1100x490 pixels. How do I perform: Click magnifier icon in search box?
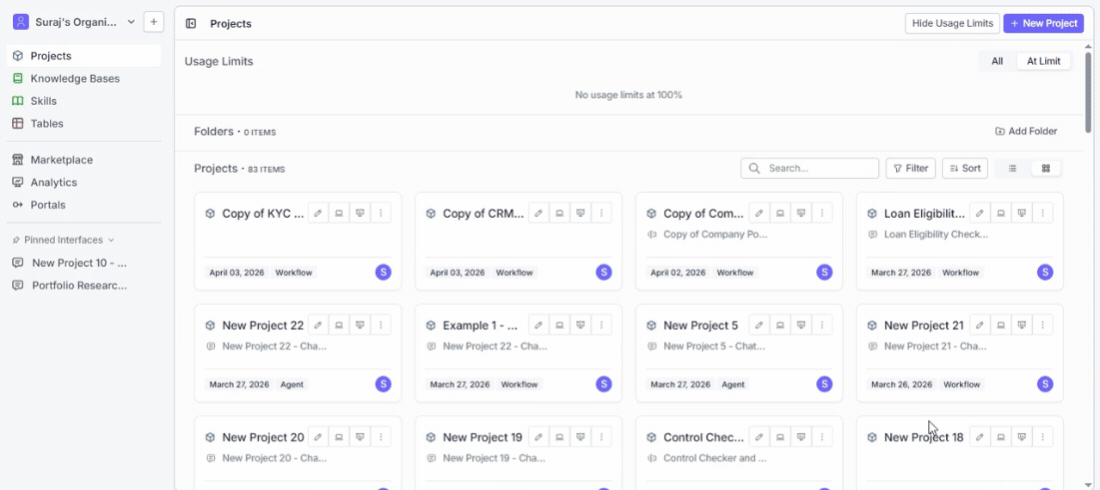pyautogui.click(x=754, y=168)
